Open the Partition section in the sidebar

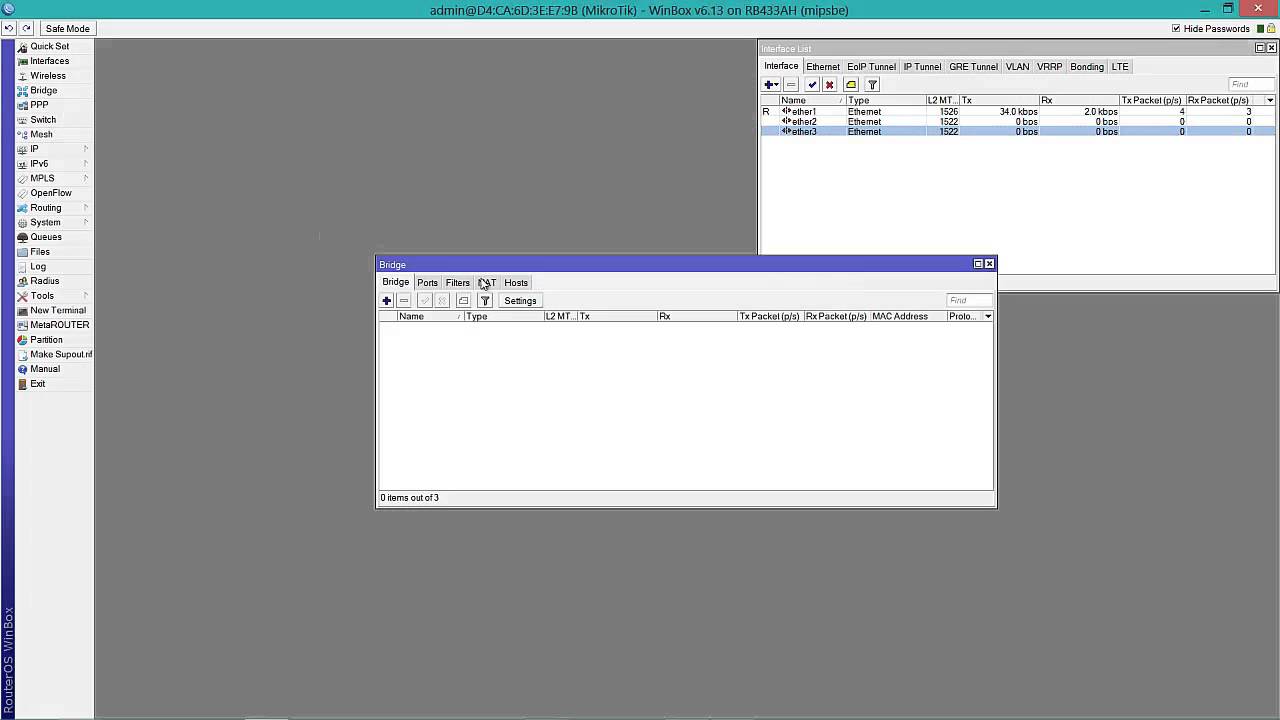coord(46,340)
